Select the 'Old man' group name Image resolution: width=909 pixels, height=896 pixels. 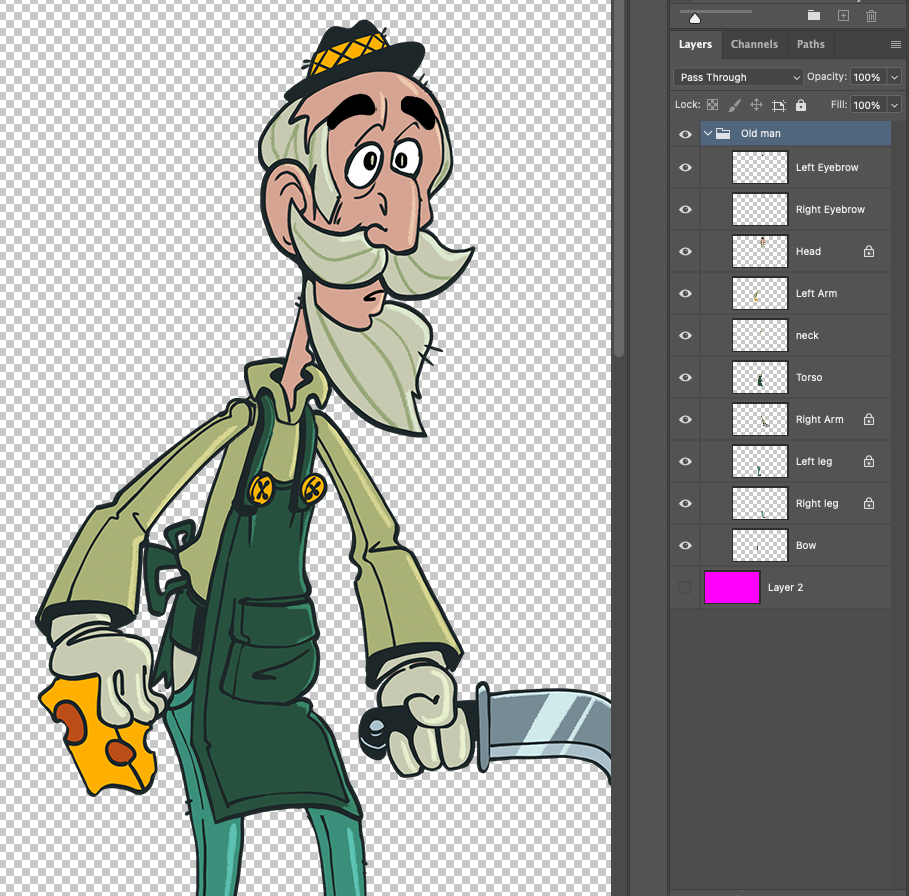pos(761,133)
